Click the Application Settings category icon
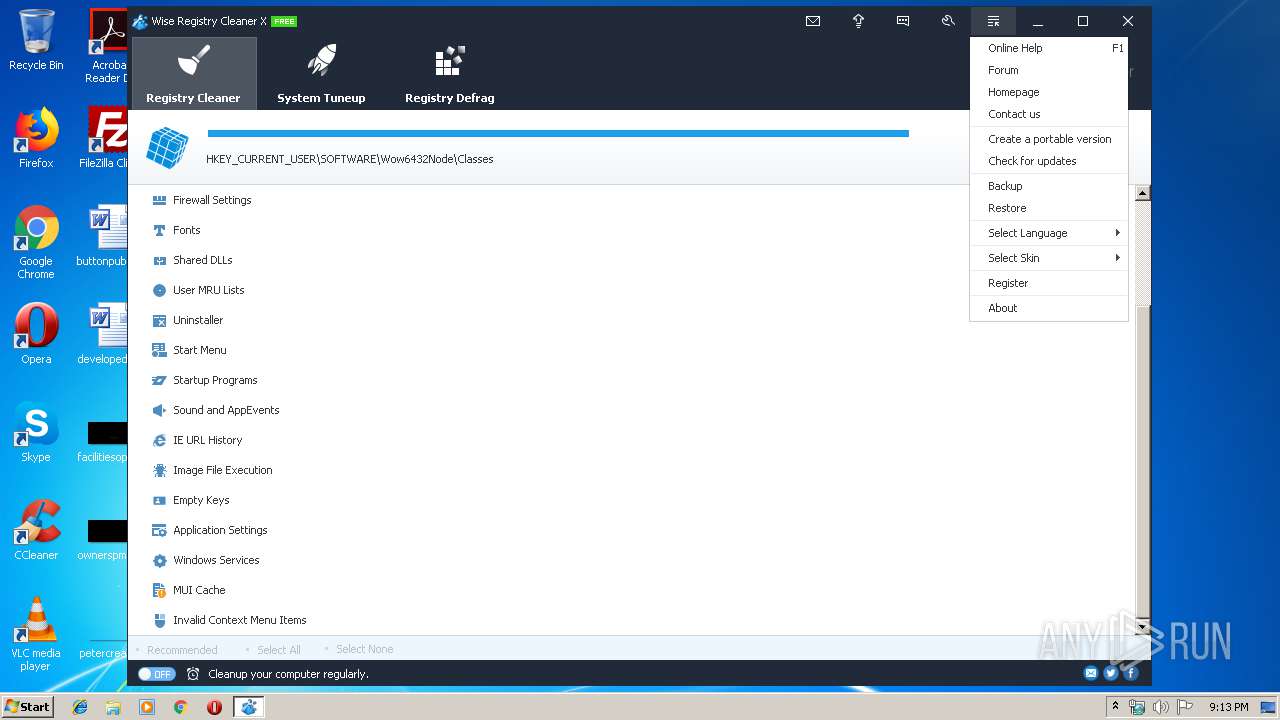The height and width of the screenshot is (720, 1280). coord(159,530)
